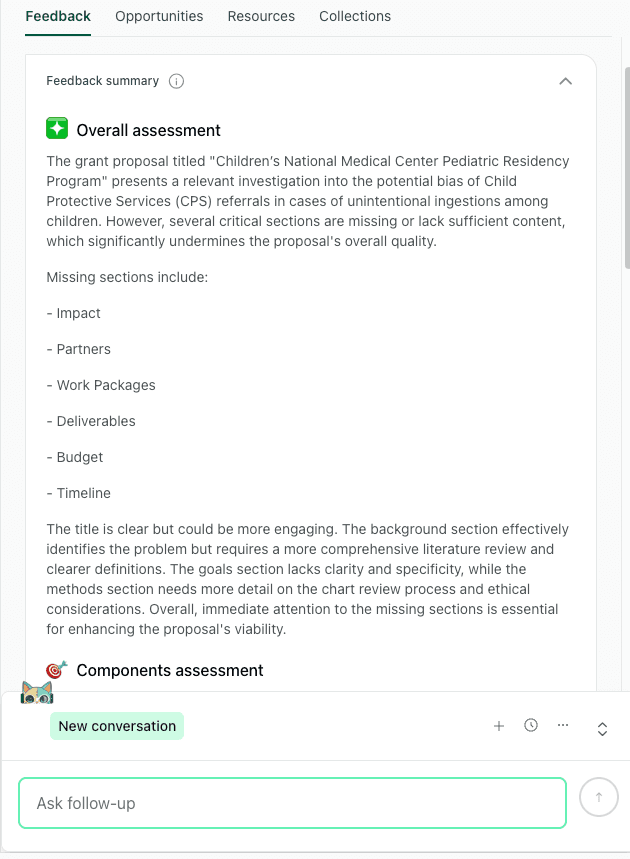The width and height of the screenshot is (630, 859).
Task: Click the send follow-up arrow icon
Action: coord(599,797)
